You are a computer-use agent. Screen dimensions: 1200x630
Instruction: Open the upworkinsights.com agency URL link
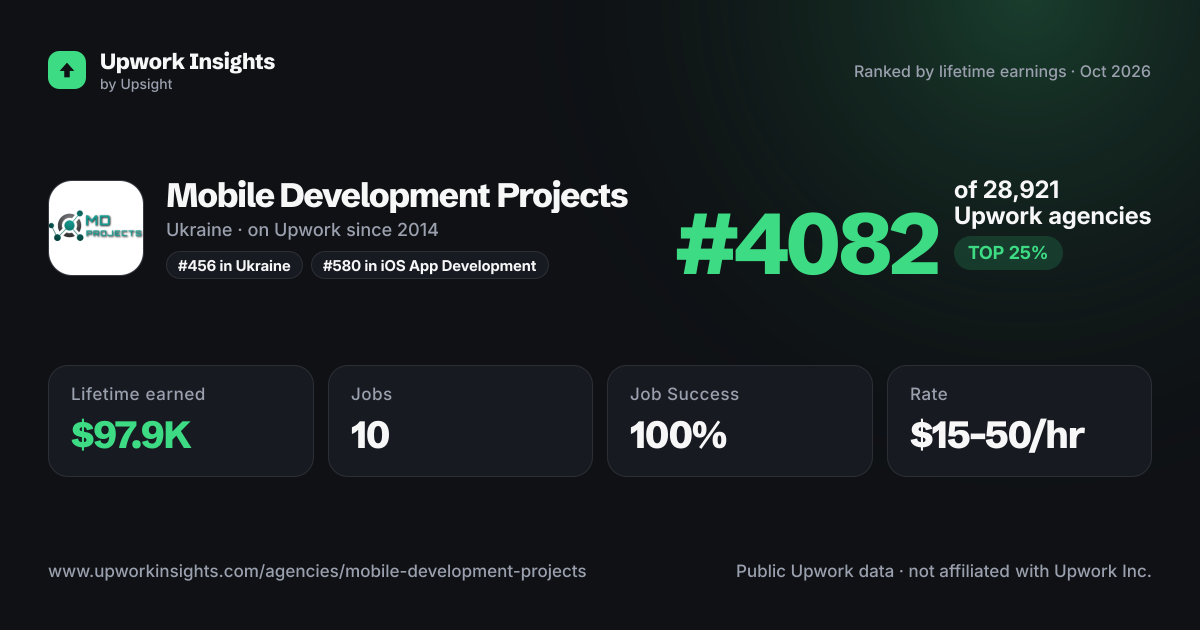[x=317, y=571]
